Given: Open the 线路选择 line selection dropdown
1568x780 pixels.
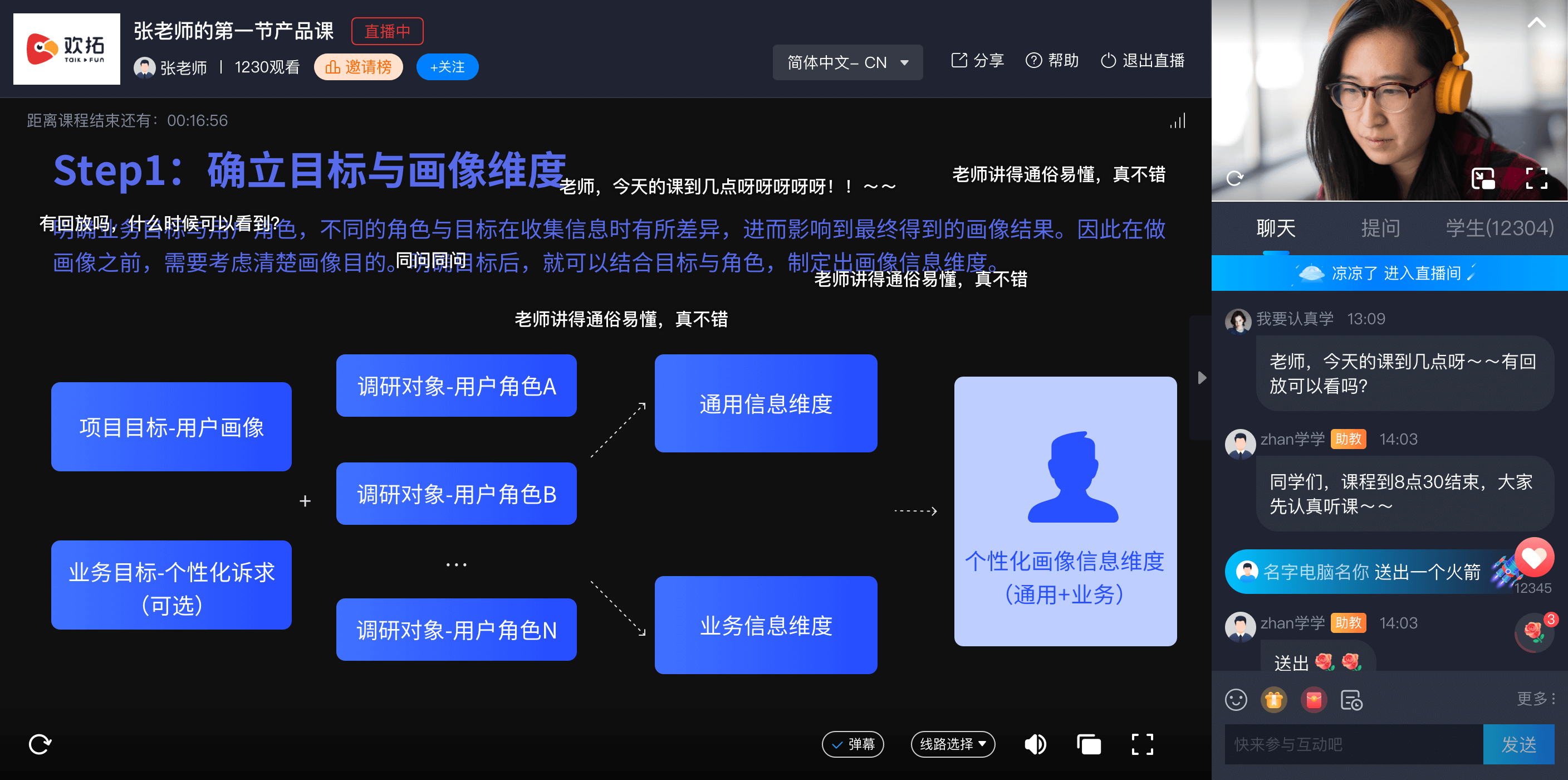Looking at the screenshot, I should 953,744.
